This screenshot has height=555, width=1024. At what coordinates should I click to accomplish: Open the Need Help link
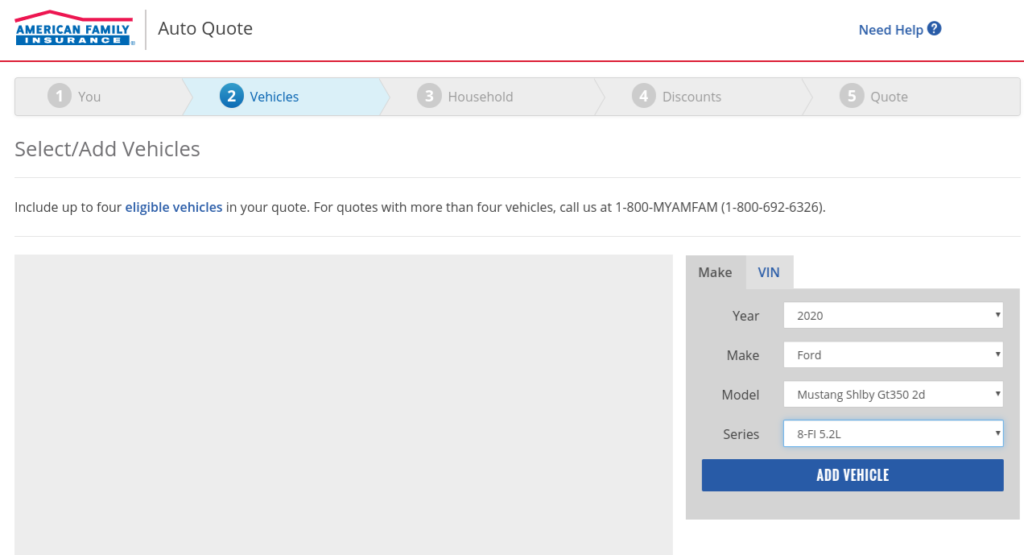click(x=890, y=30)
